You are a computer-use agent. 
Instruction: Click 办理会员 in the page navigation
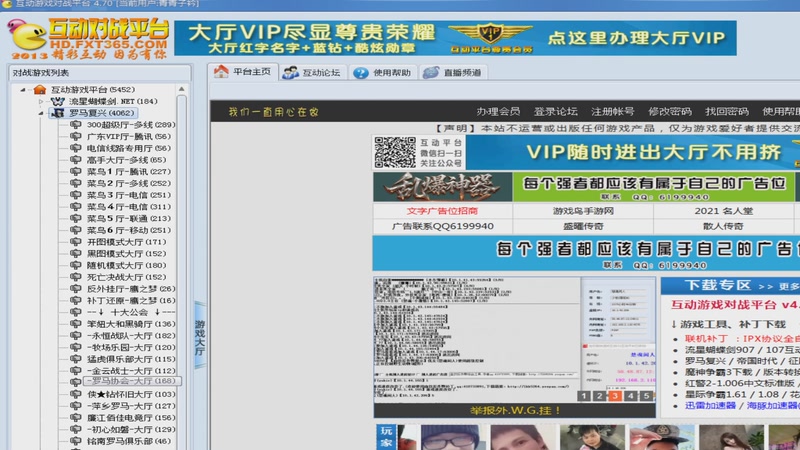[498, 111]
